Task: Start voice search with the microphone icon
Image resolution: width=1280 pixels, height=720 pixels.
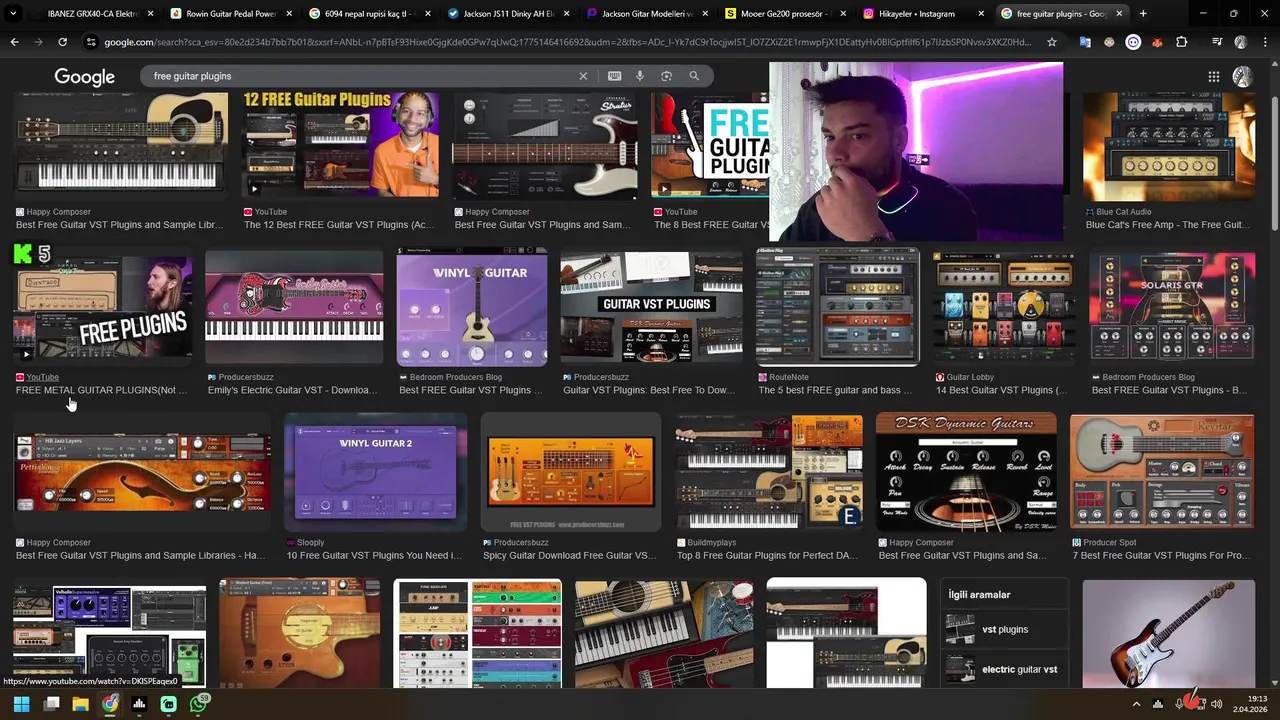Action: [640, 76]
